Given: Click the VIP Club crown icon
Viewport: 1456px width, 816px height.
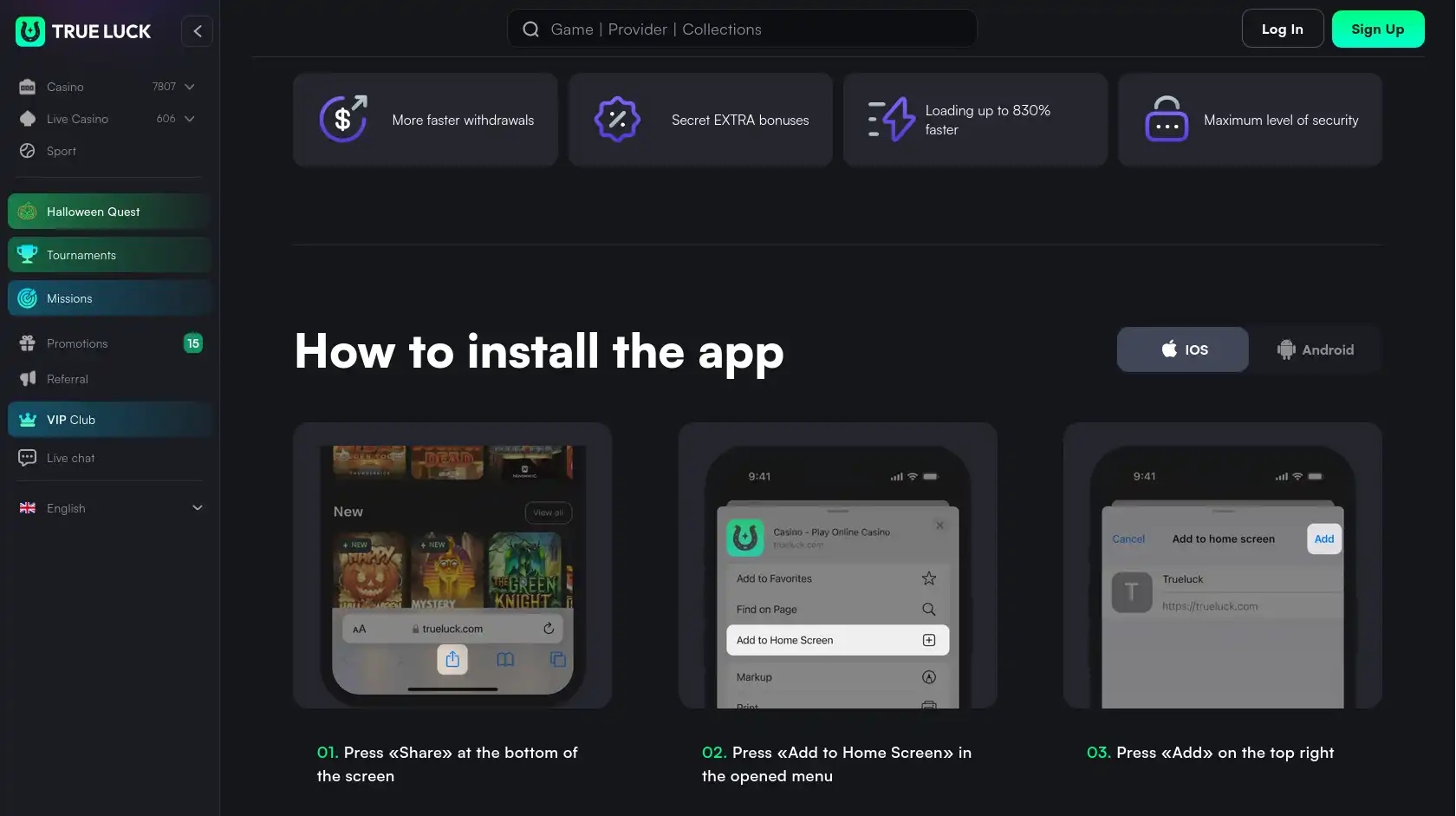Looking at the screenshot, I should [x=28, y=420].
